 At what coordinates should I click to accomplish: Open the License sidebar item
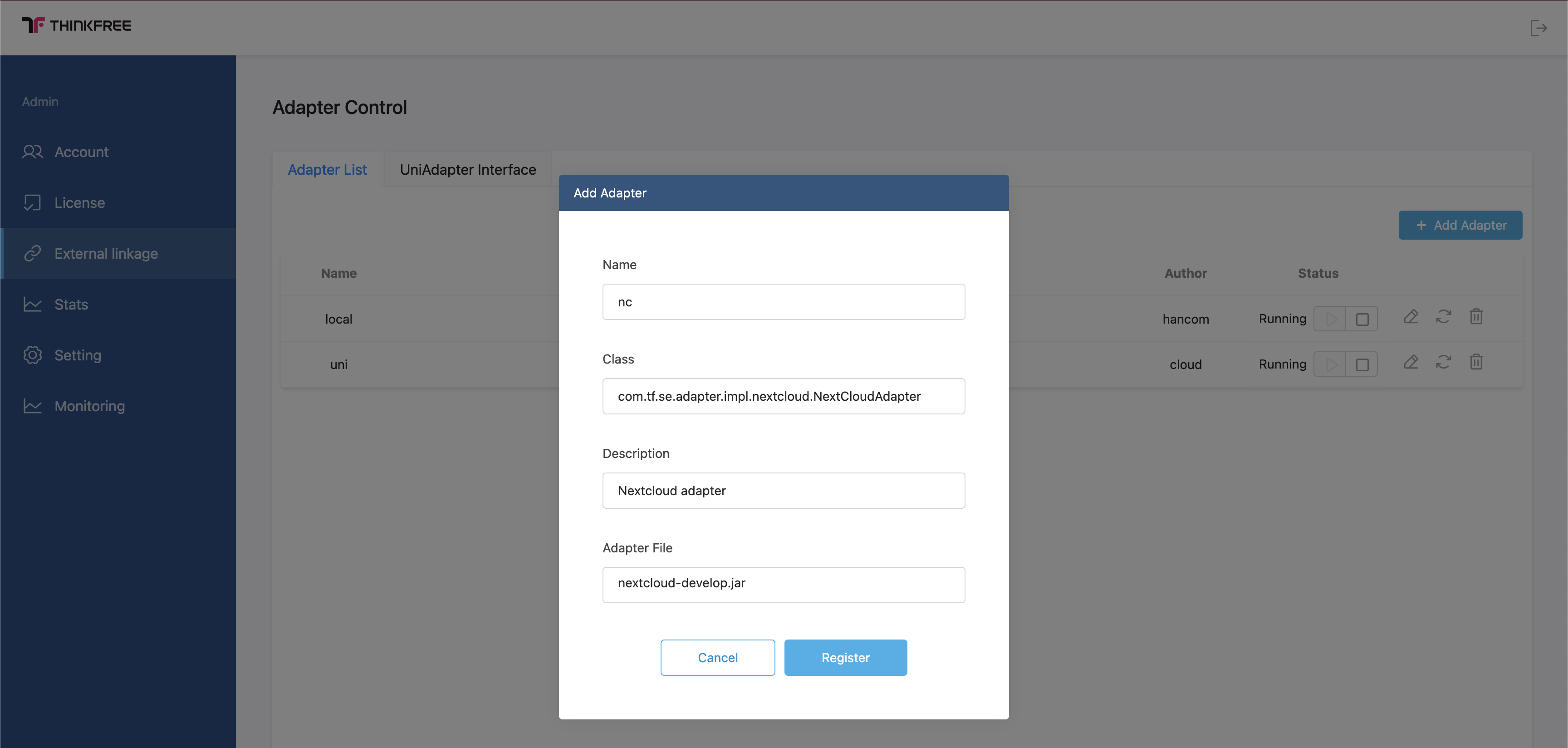(x=79, y=203)
